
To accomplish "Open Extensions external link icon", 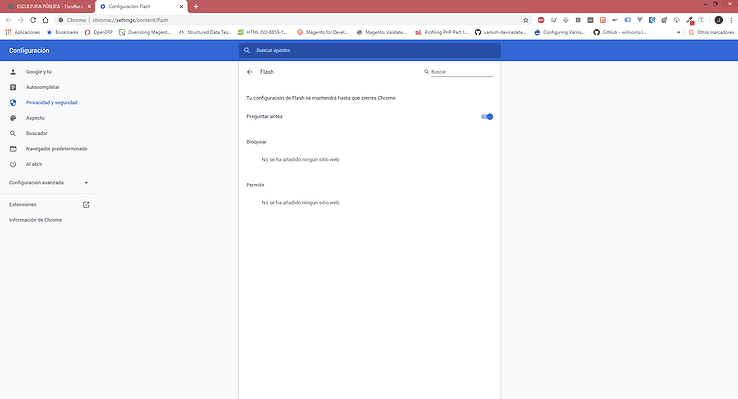I will pos(86,205).
